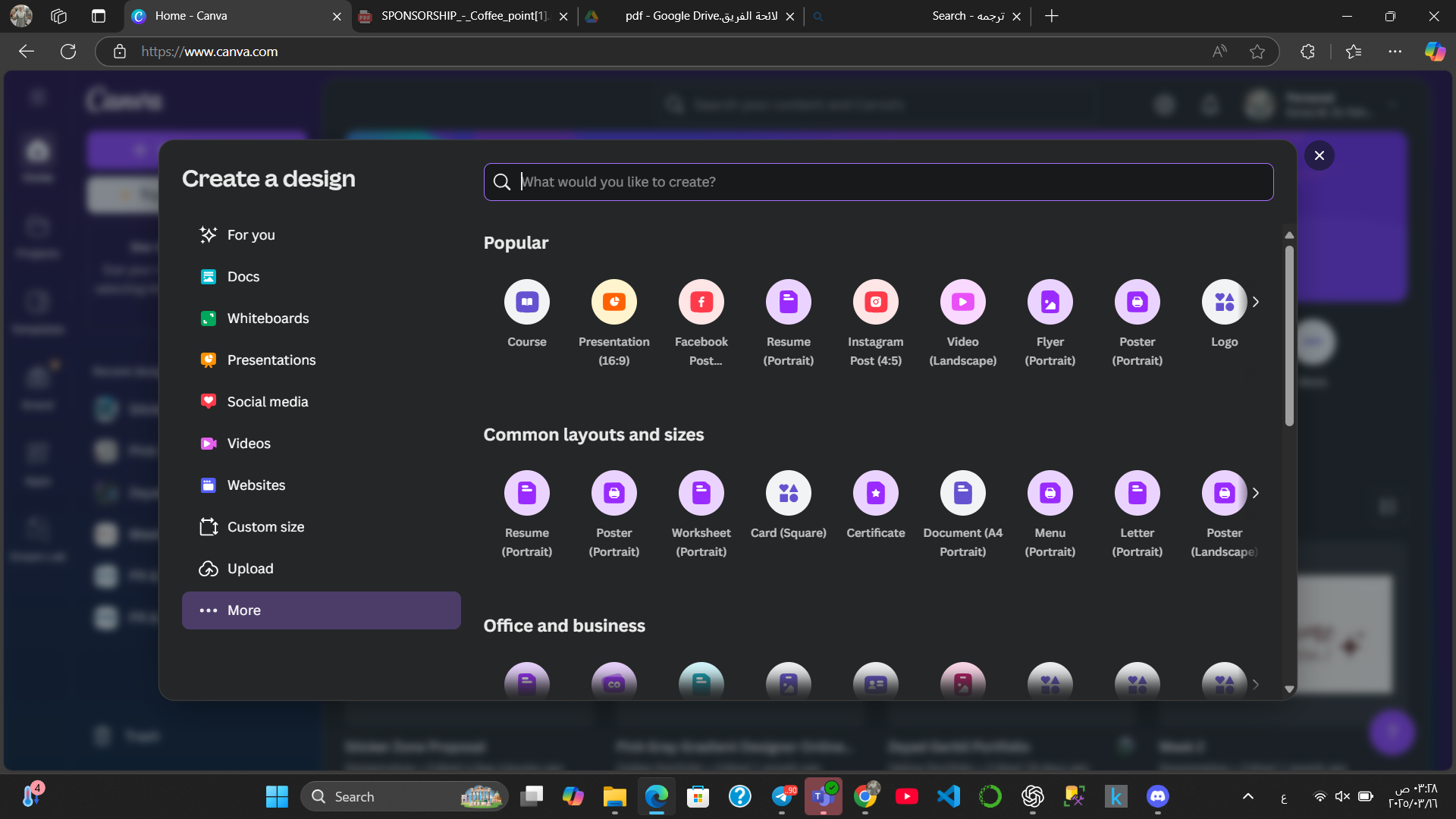
Task: Switch to the Google Drive pdf tab
Action: click(692, 16)
